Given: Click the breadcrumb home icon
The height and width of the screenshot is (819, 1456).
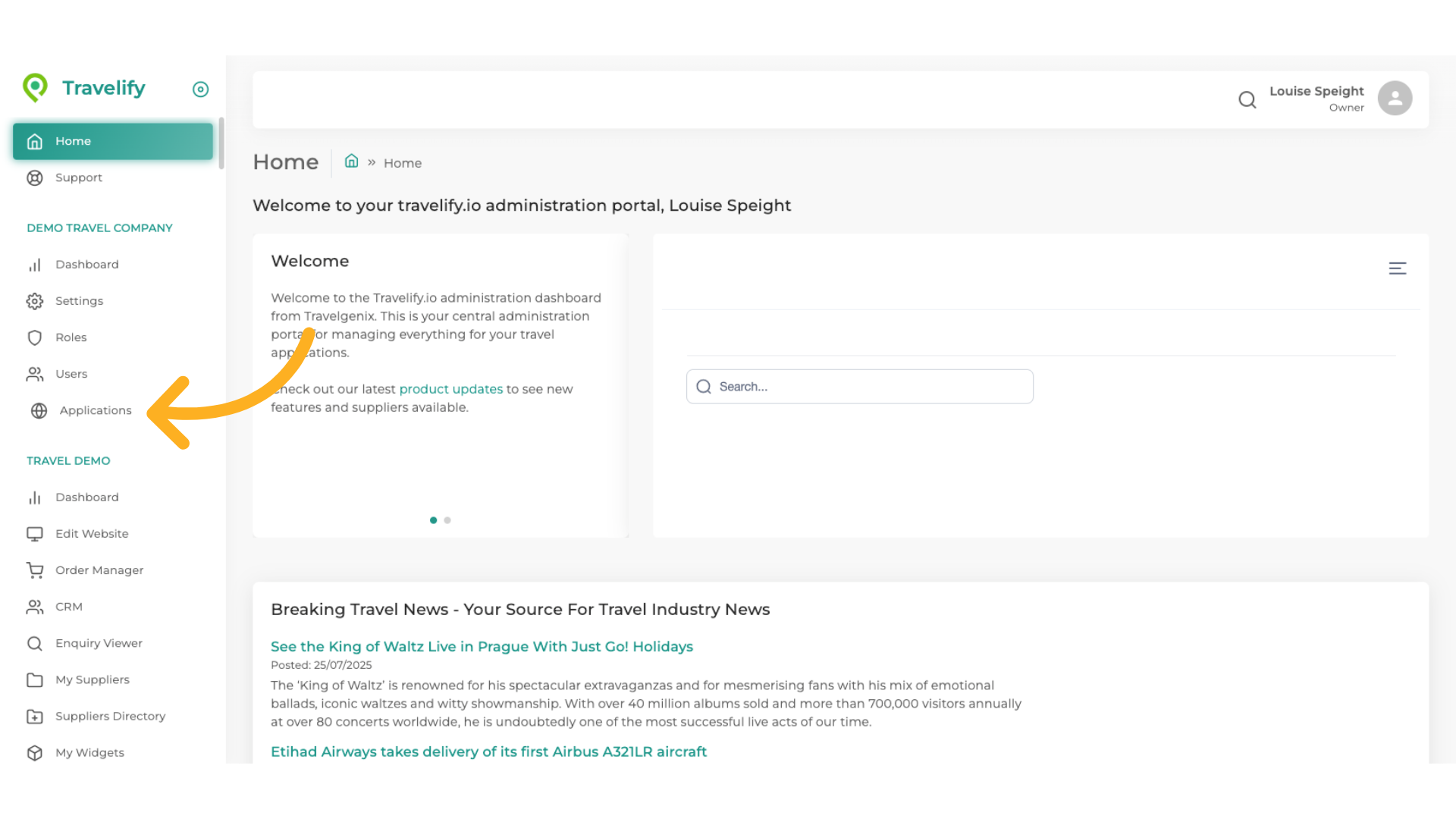Looking at the screenshot, I should (351, 162).
